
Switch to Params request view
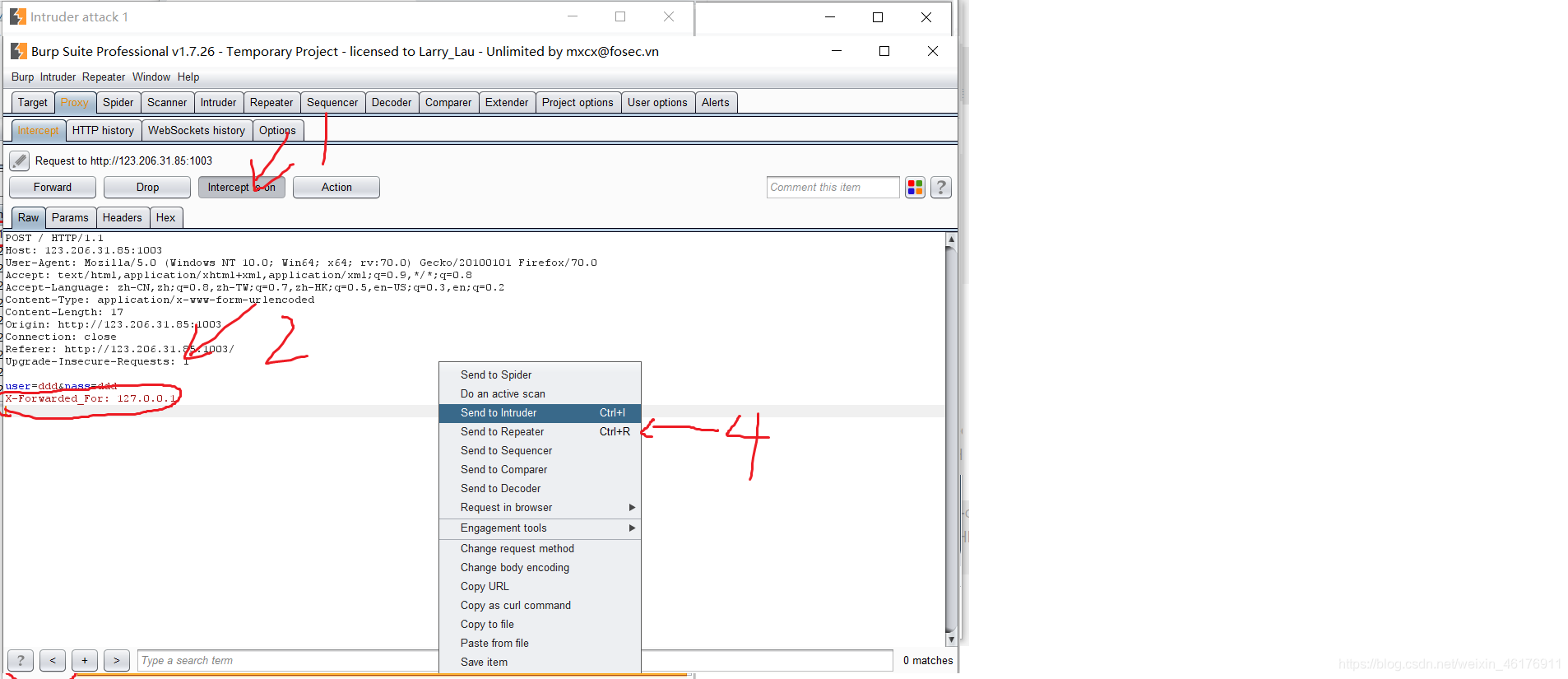click(70, 218)
